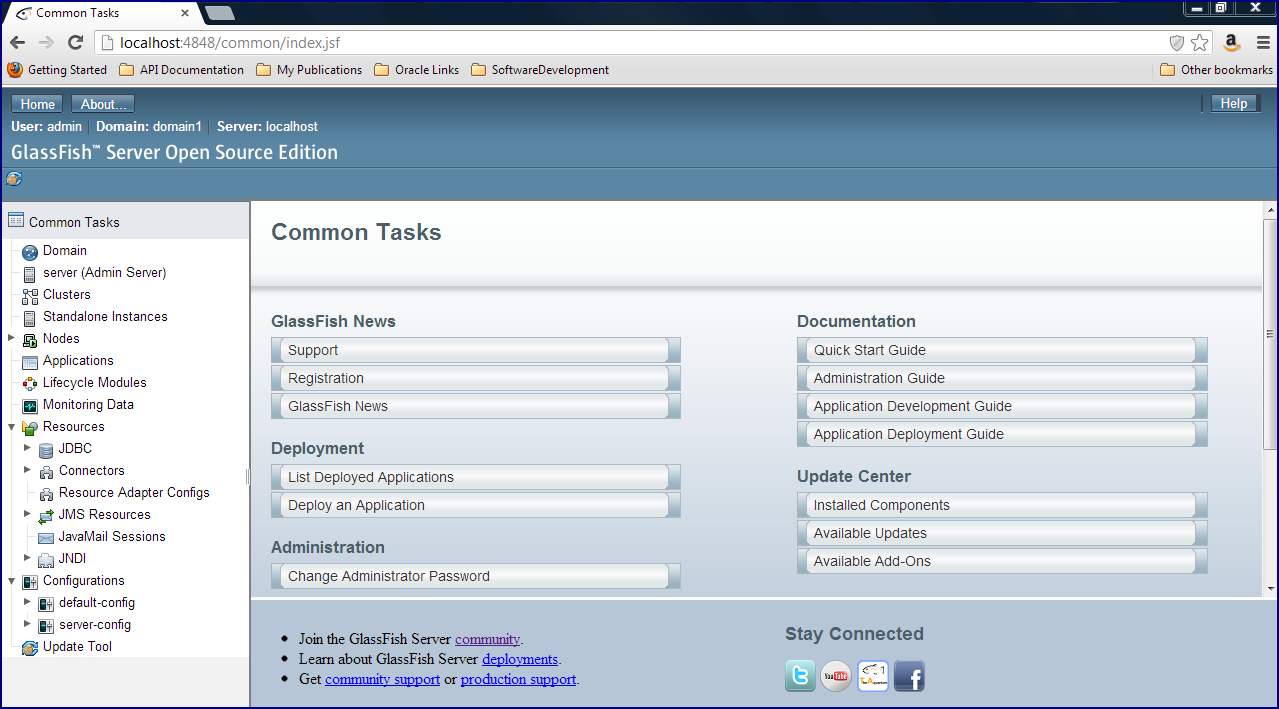Click Installed Components under Update Center

[x=1002, y=505]
